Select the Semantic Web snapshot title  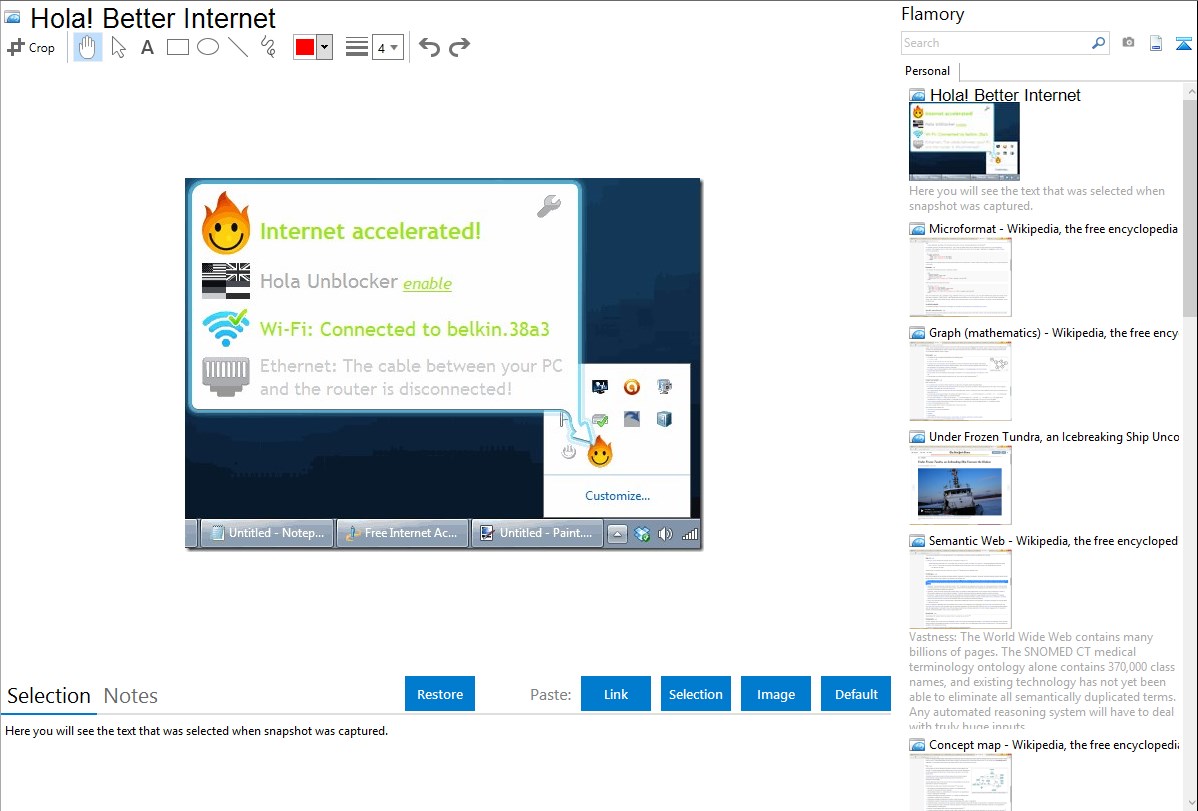(x=1053, y=540)
